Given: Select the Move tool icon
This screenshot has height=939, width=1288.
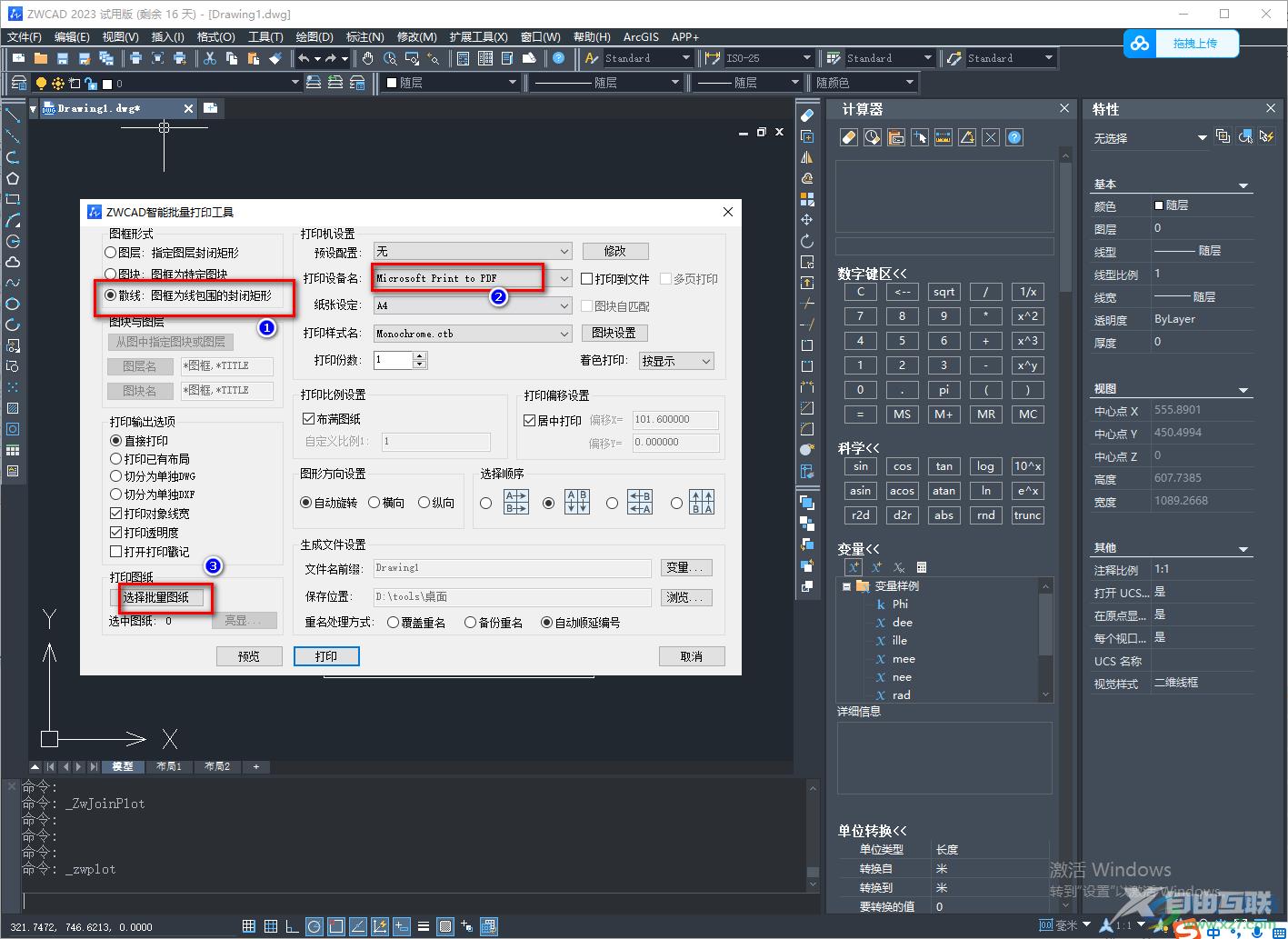Looking at the screenshot, I should click(807, 220).
